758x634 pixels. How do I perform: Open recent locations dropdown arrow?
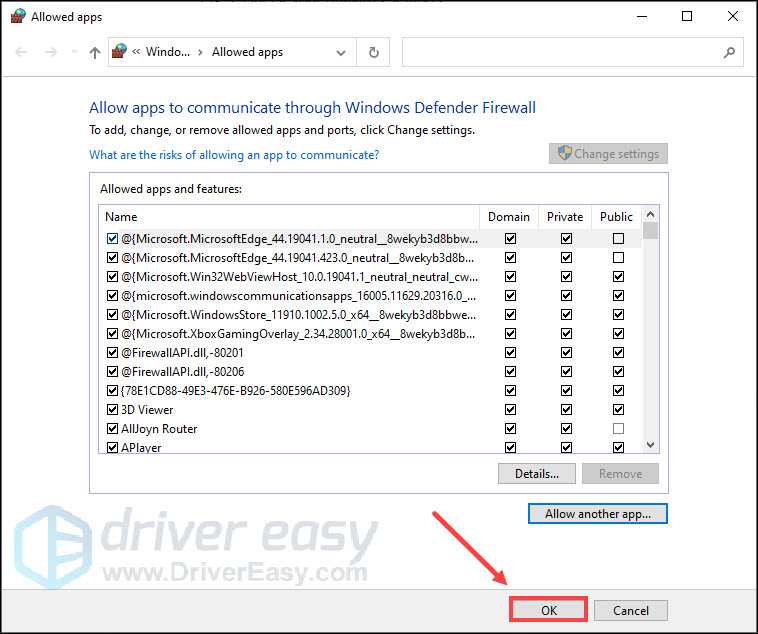pyautogui.click(x=74, y=52)
